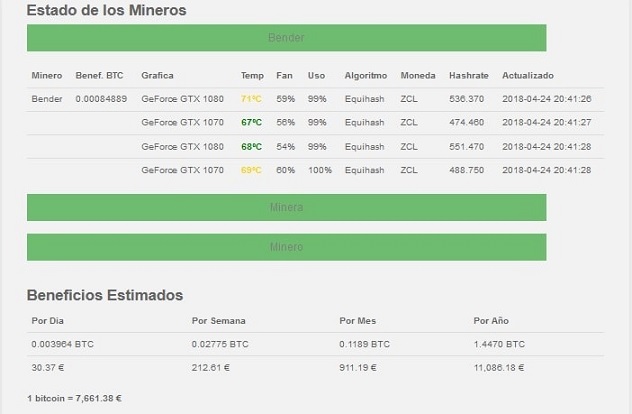Click the Por Semana column header
This screenshot has width=632, height=414.
(218, 321)
